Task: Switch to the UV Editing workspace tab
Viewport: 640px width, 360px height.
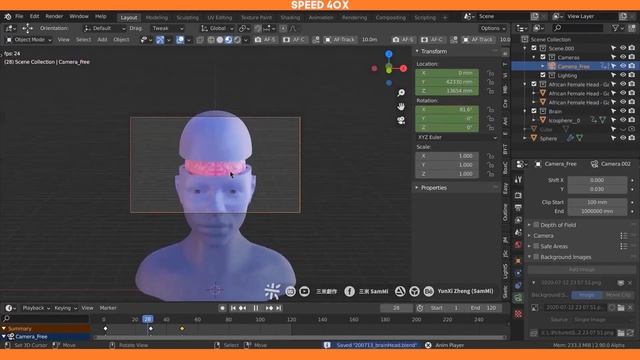Action: tap(220, 18)
